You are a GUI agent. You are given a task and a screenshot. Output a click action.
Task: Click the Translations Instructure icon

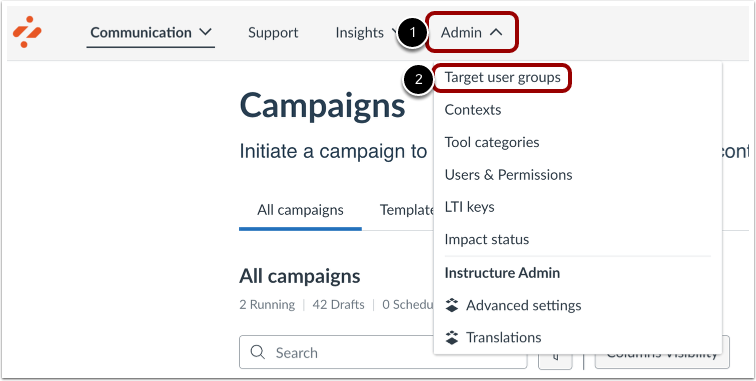pyautogui.click(x=452, y=338)
